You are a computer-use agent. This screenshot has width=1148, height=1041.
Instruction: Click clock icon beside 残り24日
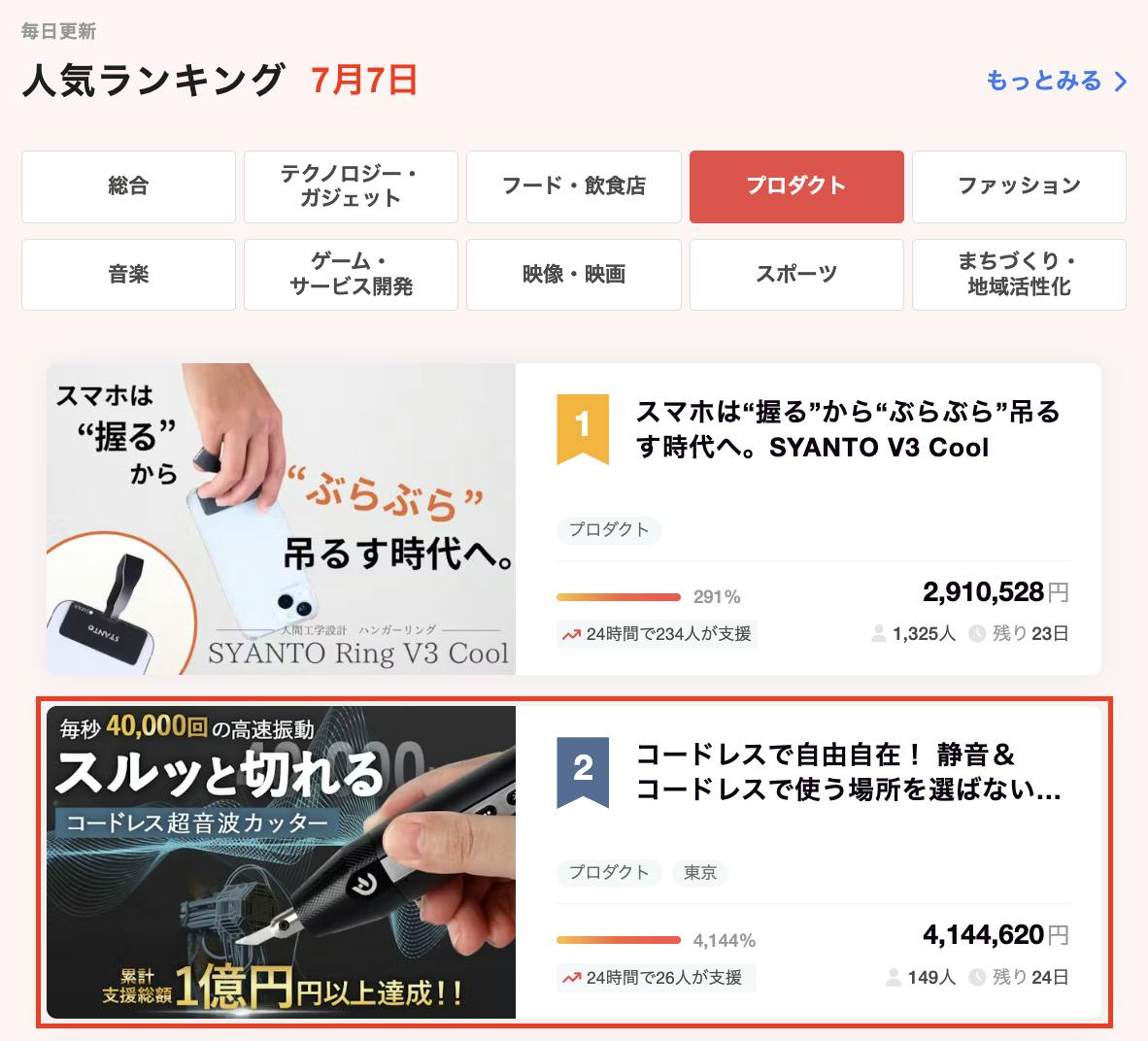pyautogui.click(x=977, y=977)
